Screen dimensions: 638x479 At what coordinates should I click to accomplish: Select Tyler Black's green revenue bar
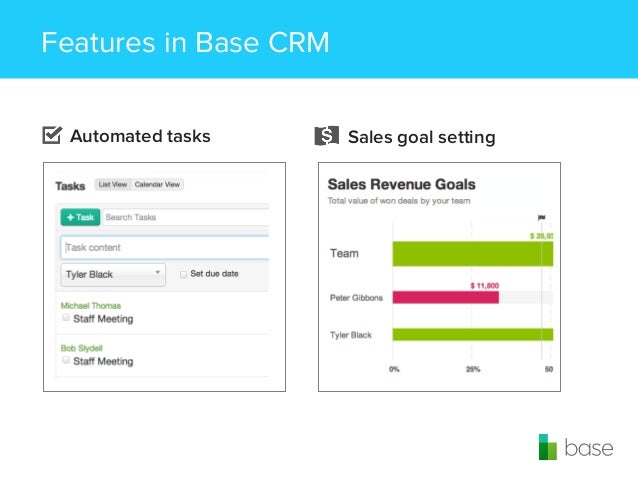(x=472, y=335)
